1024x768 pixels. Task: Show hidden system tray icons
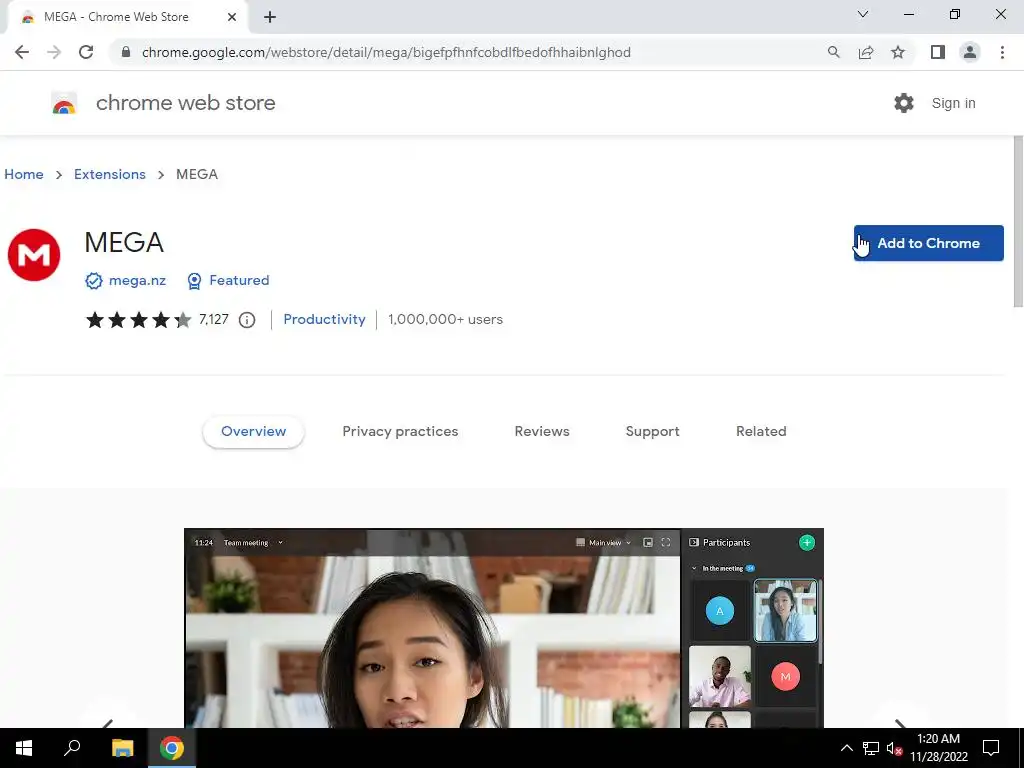point(846,748)
